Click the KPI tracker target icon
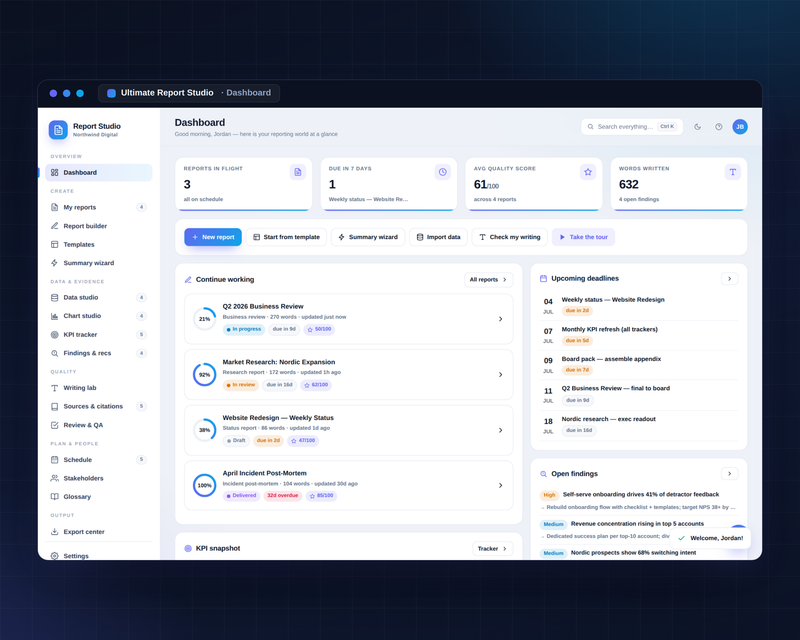The image size is (800, 640). tap(55, 335)
